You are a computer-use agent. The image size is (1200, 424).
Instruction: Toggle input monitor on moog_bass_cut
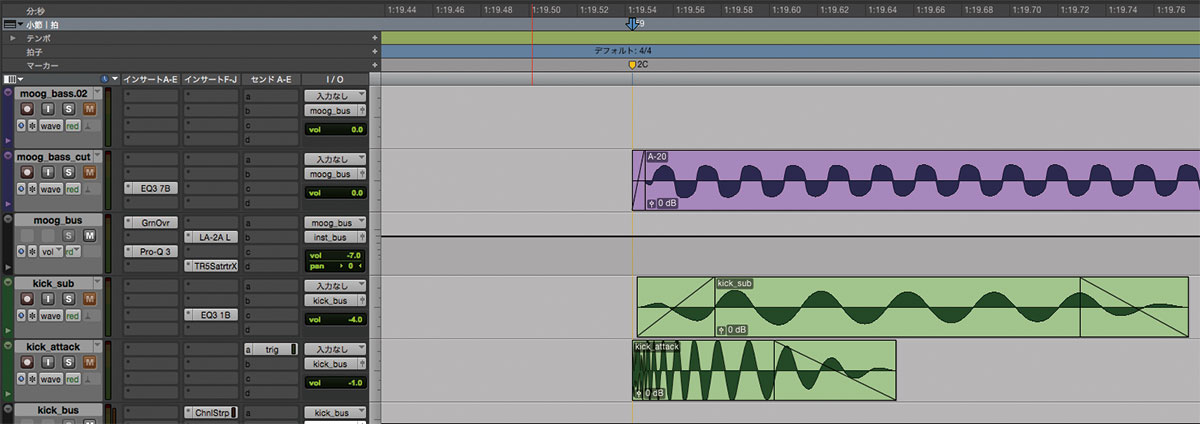click(x=47, y=171)
